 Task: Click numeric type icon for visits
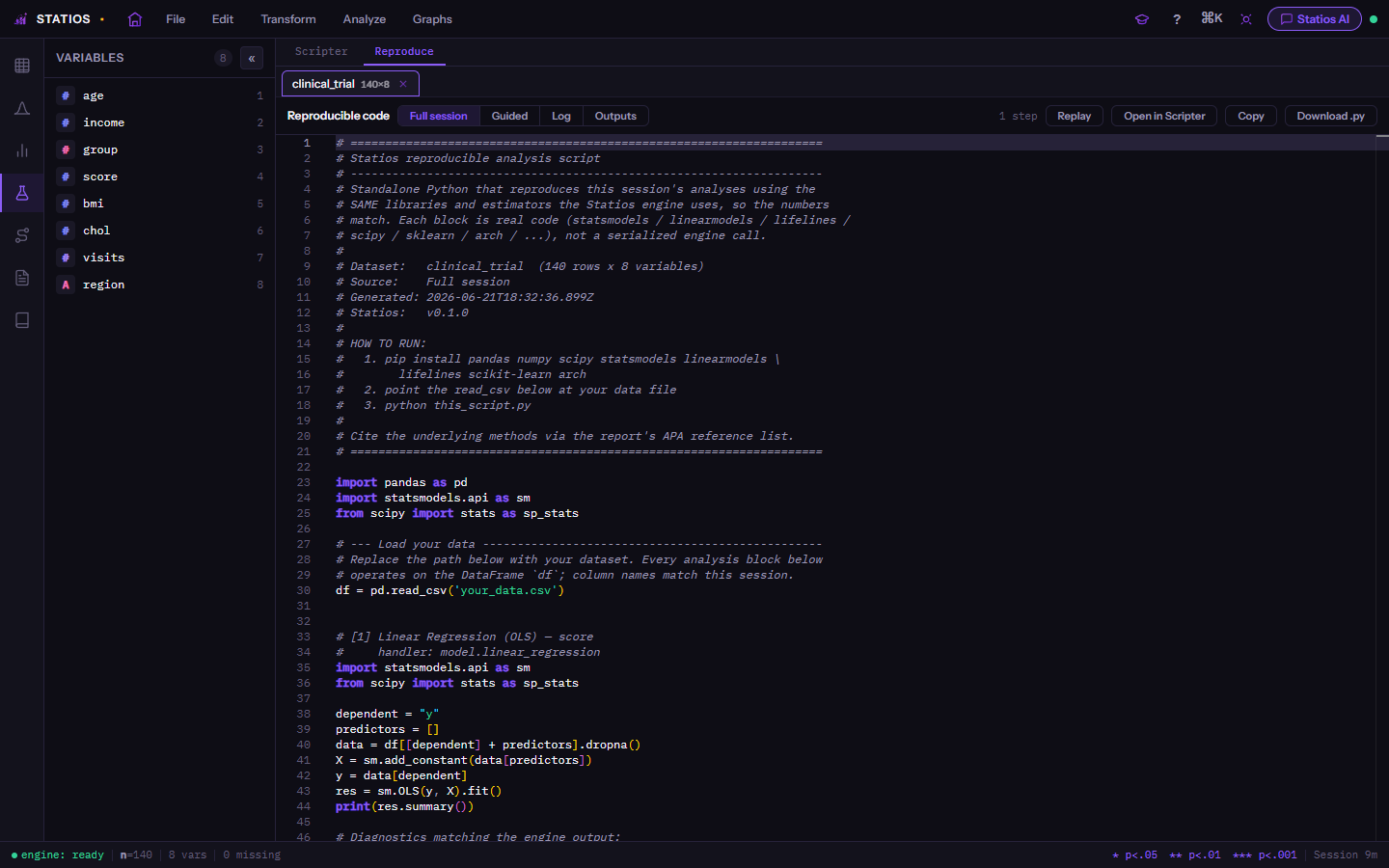66,258
